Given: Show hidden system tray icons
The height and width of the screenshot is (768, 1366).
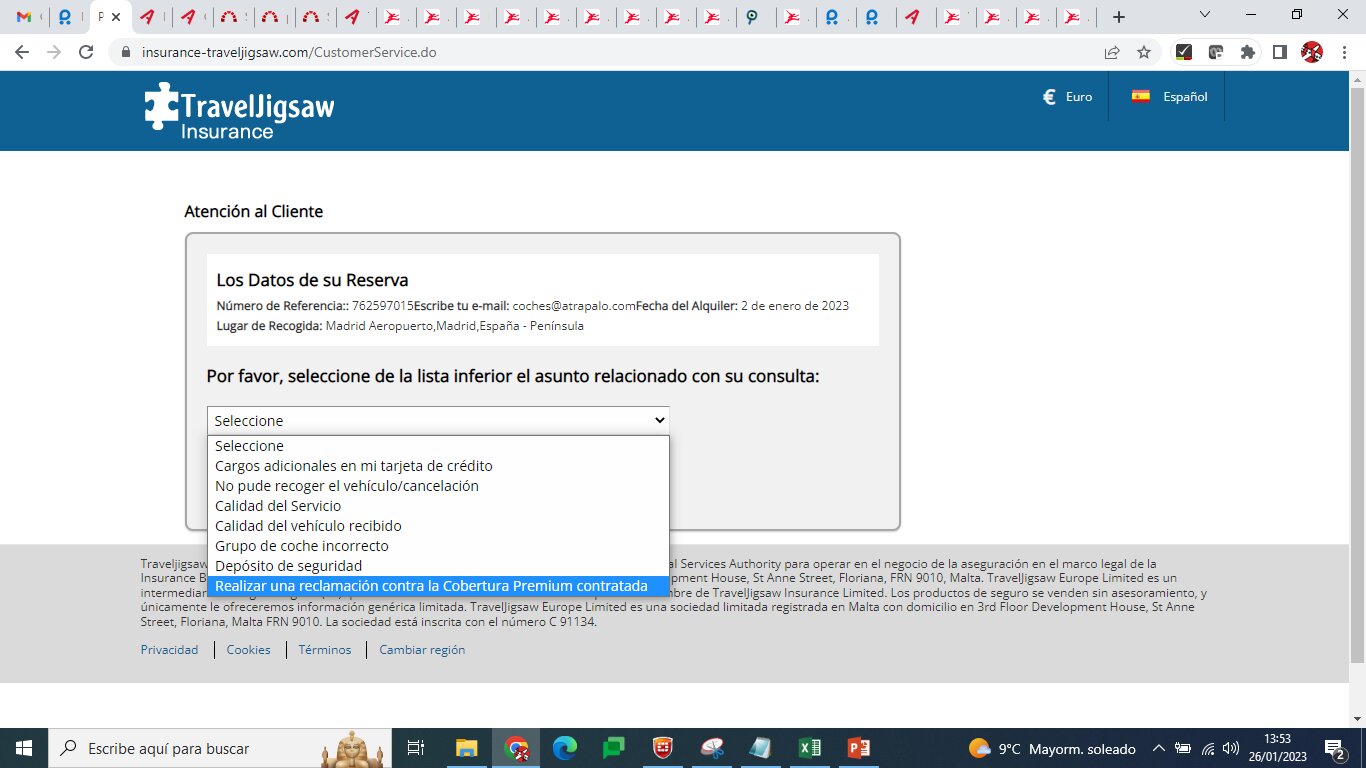Looking at the screenshot, I should [1159, 748].
